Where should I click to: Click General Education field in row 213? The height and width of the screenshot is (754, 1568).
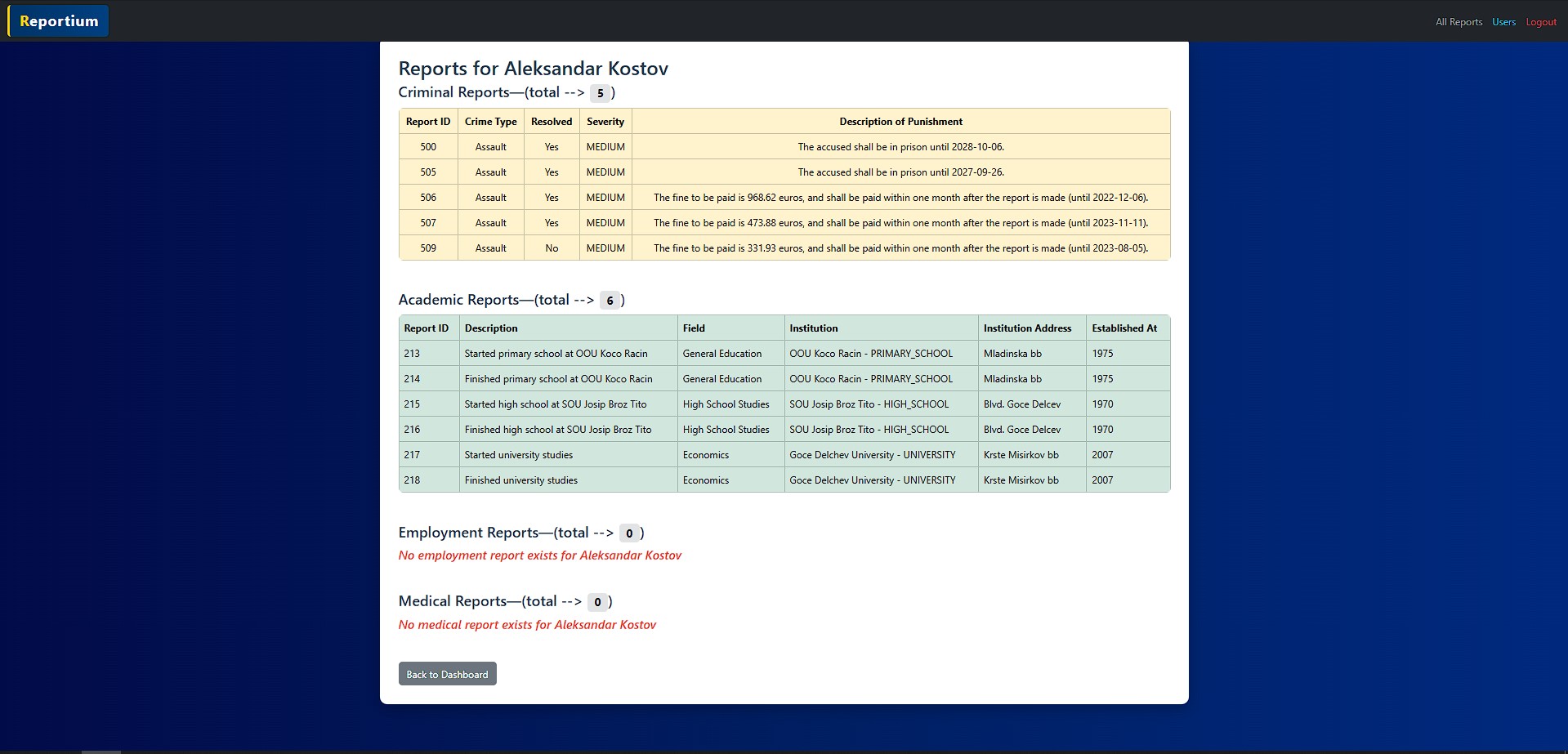tap(722, 354)
